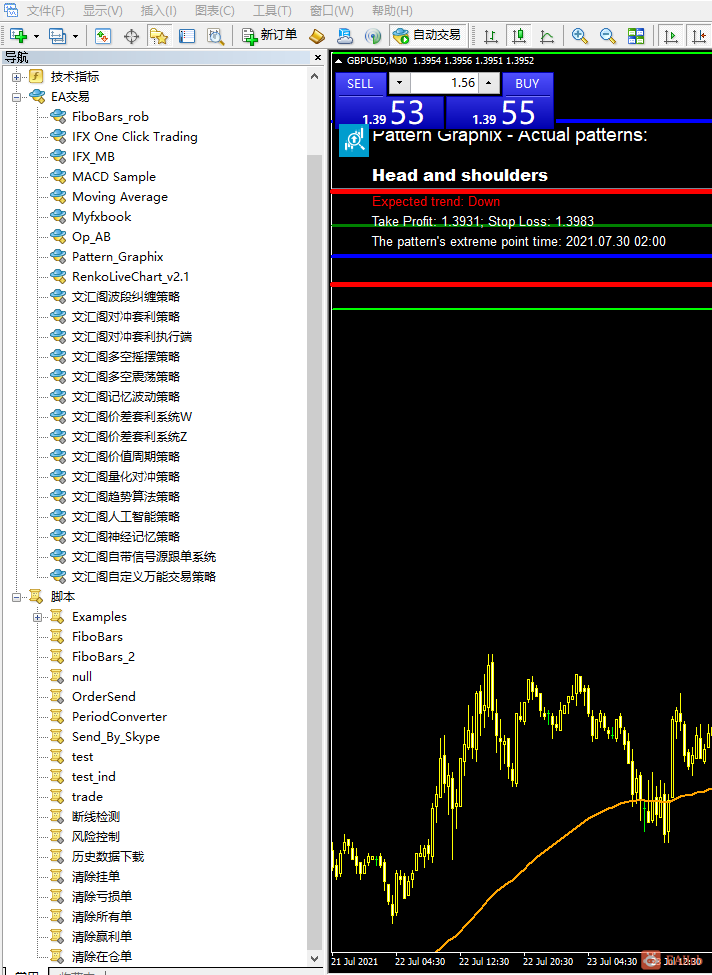Show the Data Window crosshair icon
Screen dimensions: 712x975
tap(131, 36)
